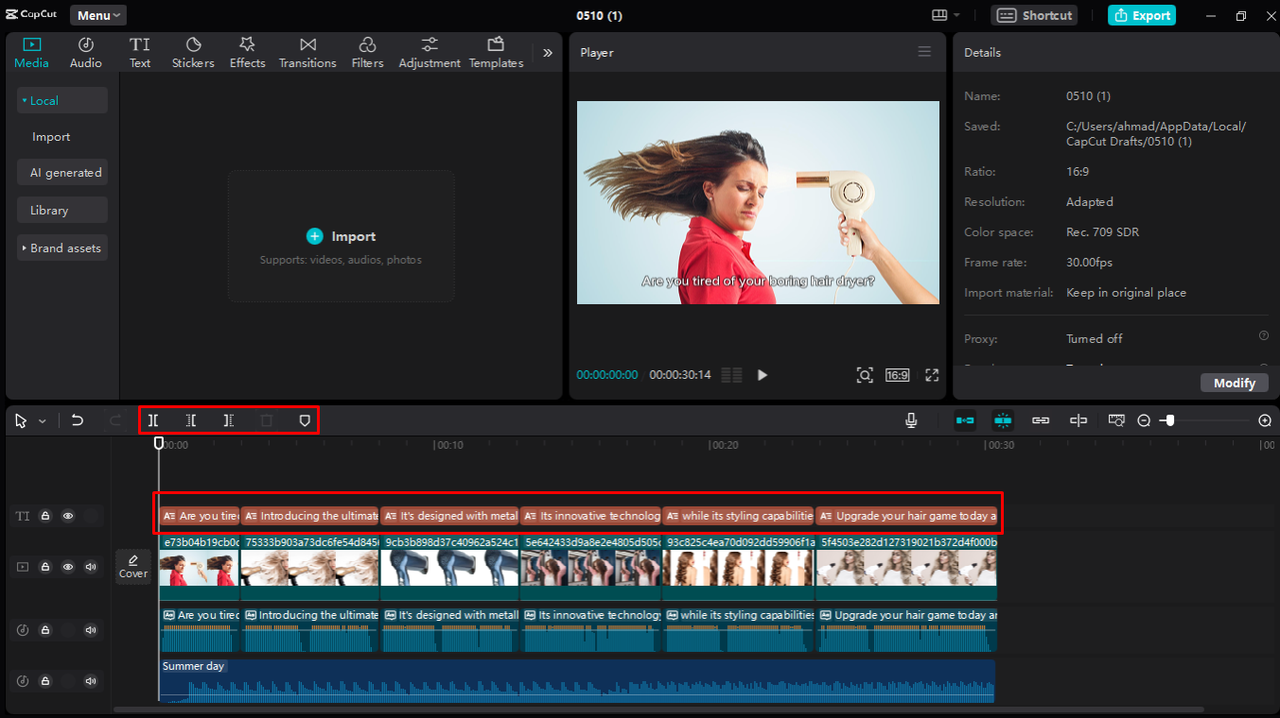Hide the main video track
Image resolution: width=1280 pixels, height=718 pixels.
[x=68, y=567]
